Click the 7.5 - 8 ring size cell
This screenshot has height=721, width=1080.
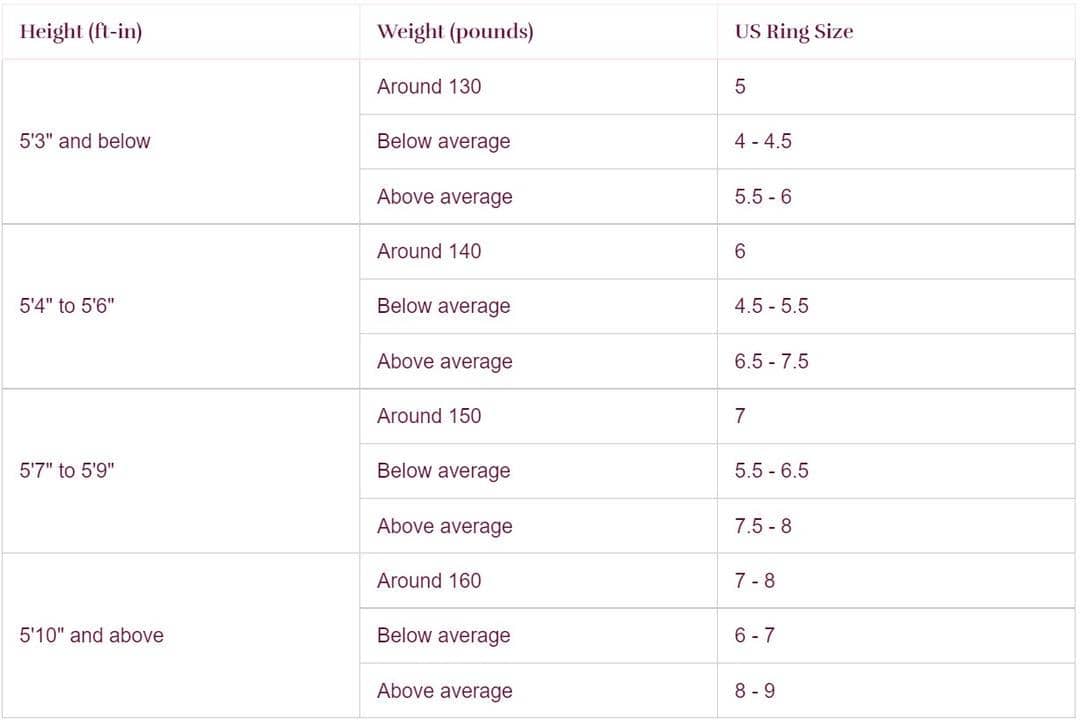click(x=763, y=526)
